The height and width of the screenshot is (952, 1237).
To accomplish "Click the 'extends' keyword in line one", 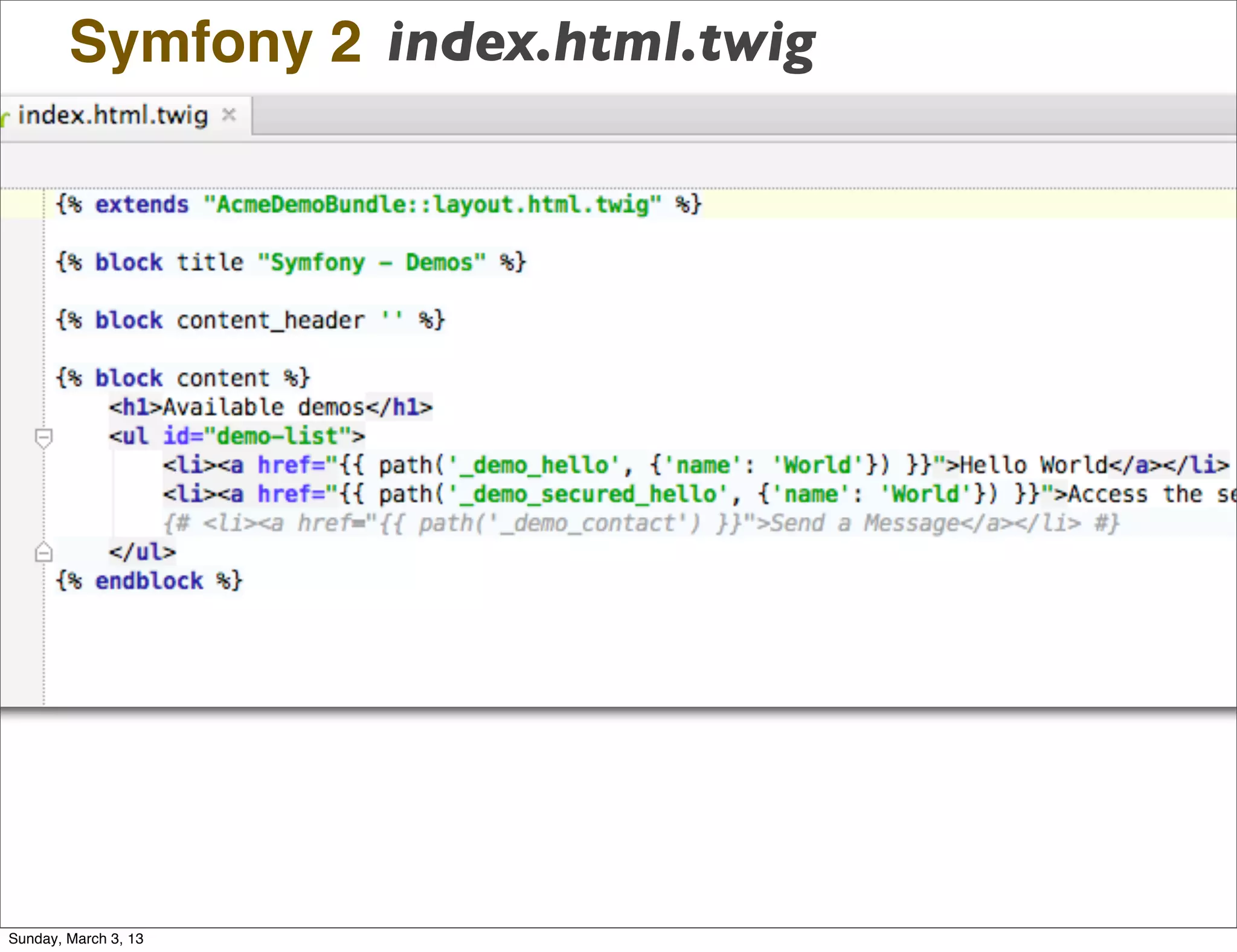I will point(142,204).
